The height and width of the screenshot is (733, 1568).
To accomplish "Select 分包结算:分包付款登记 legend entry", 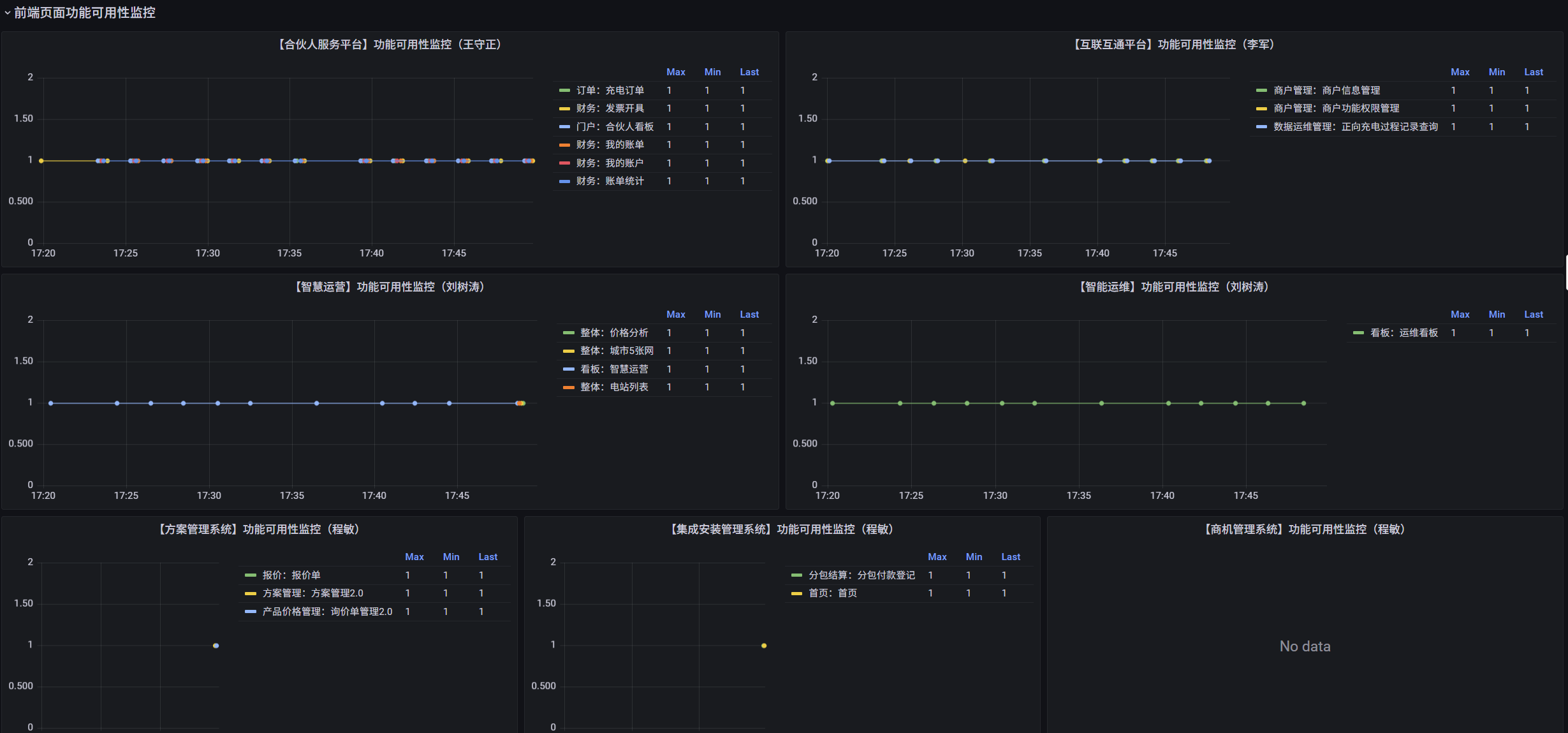I will (x=861, y=575).
